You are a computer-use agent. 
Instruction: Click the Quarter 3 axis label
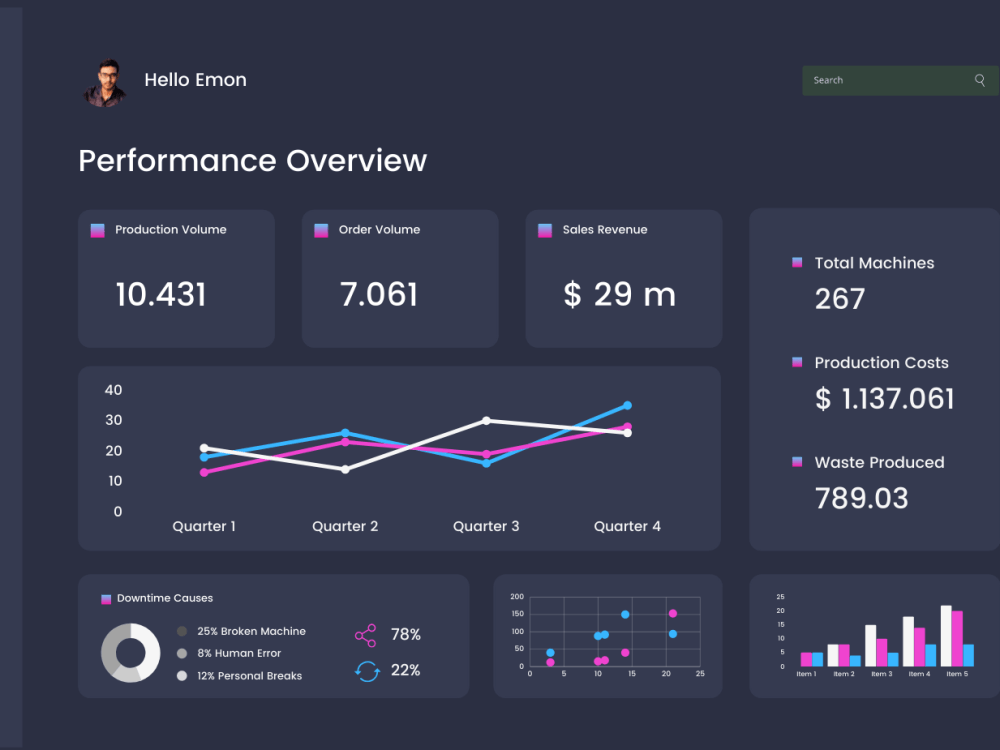[486, 526]
